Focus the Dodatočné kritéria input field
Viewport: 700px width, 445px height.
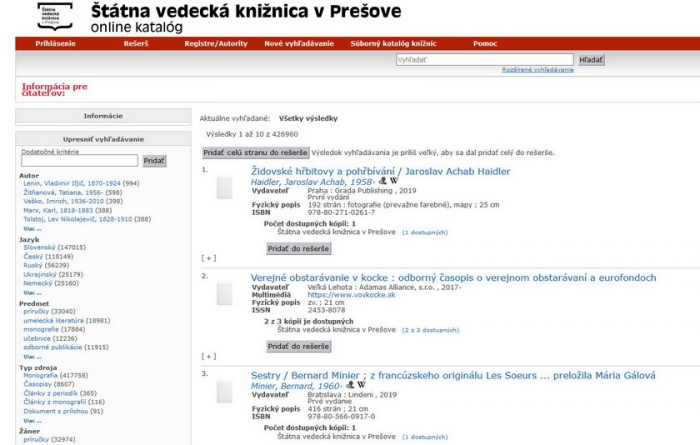[79, 161]
